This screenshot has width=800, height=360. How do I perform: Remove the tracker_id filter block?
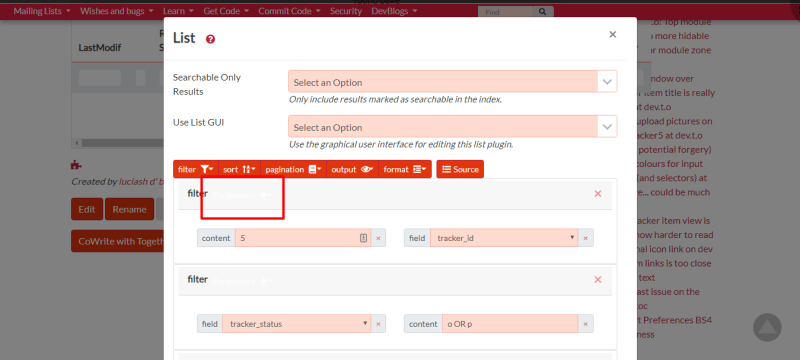(x=598, y=194)
